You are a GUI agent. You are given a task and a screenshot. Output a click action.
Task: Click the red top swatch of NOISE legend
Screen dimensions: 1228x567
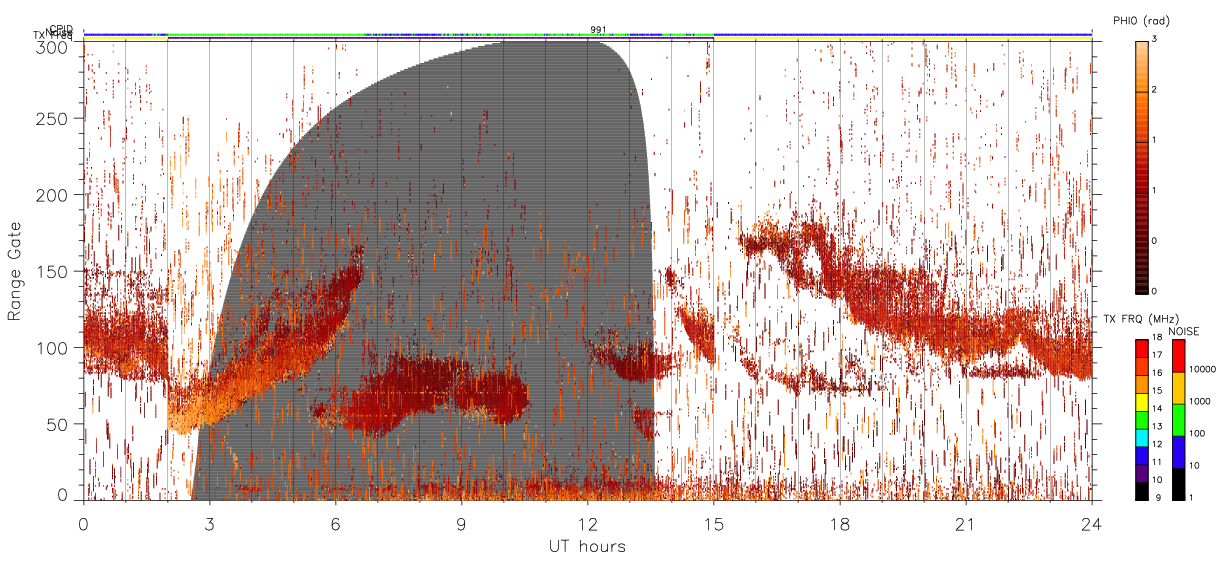coord(1179,356)
